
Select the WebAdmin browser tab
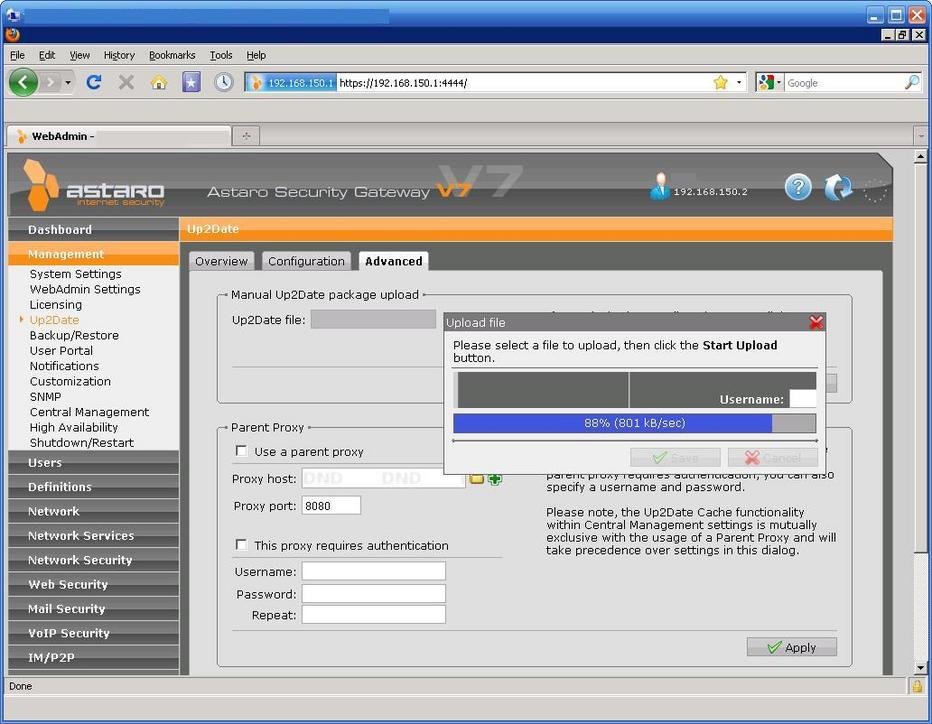(x=118, y=136)
